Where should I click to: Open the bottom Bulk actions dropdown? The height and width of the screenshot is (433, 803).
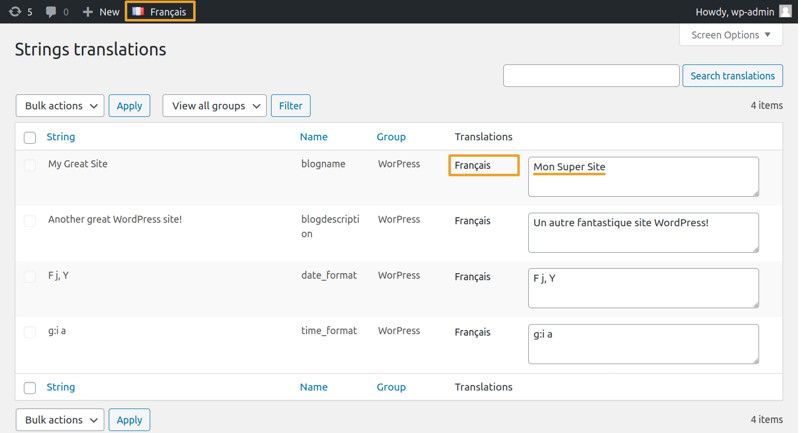pos(60,420)
